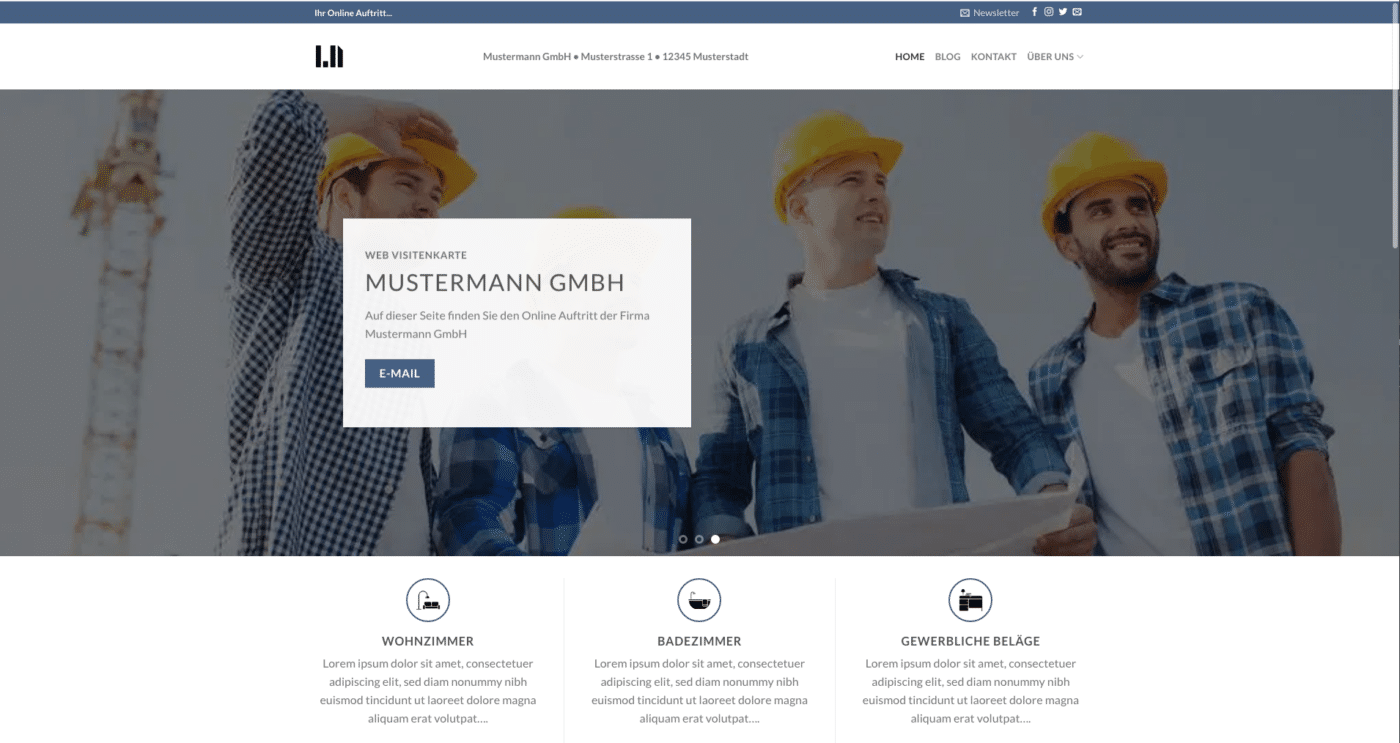This screenshot has height=743, width=1400.
Task: Open the Wohnzimmer heading
Action: tap(428, 641)
